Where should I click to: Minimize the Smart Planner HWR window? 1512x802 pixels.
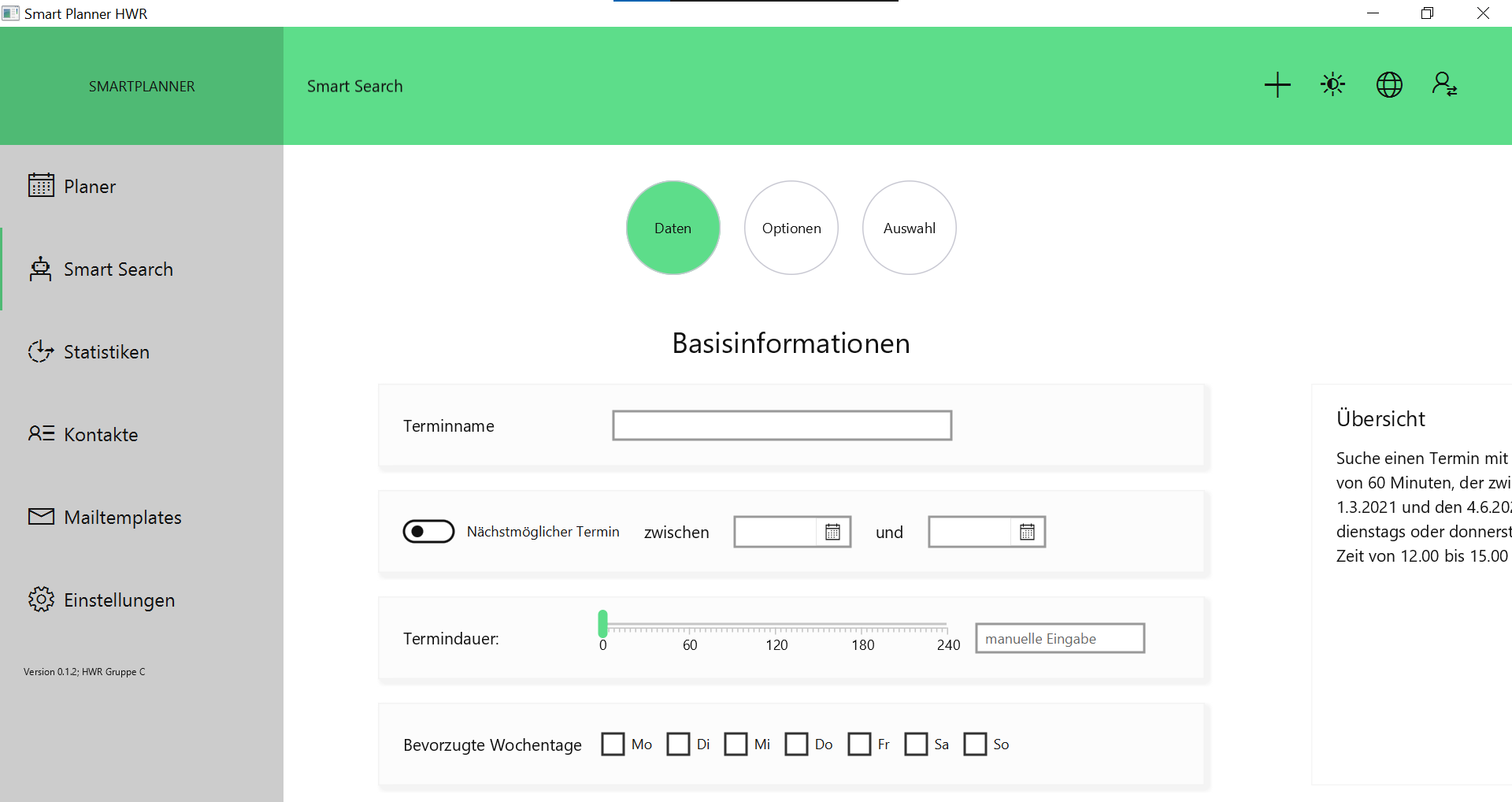tap(1373, 13)
